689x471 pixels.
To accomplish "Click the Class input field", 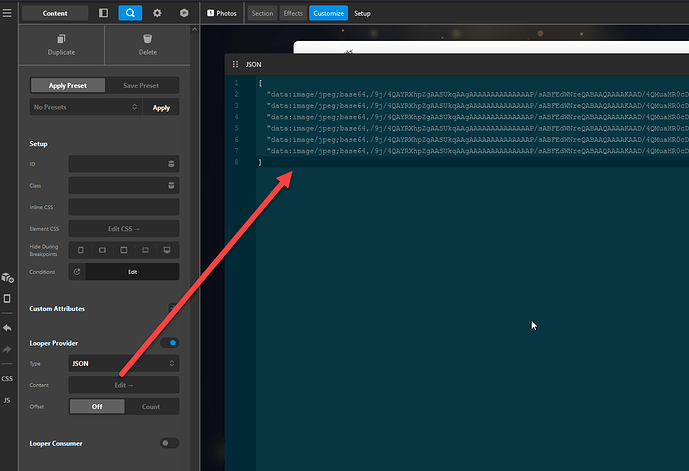I will coord(123,185).
